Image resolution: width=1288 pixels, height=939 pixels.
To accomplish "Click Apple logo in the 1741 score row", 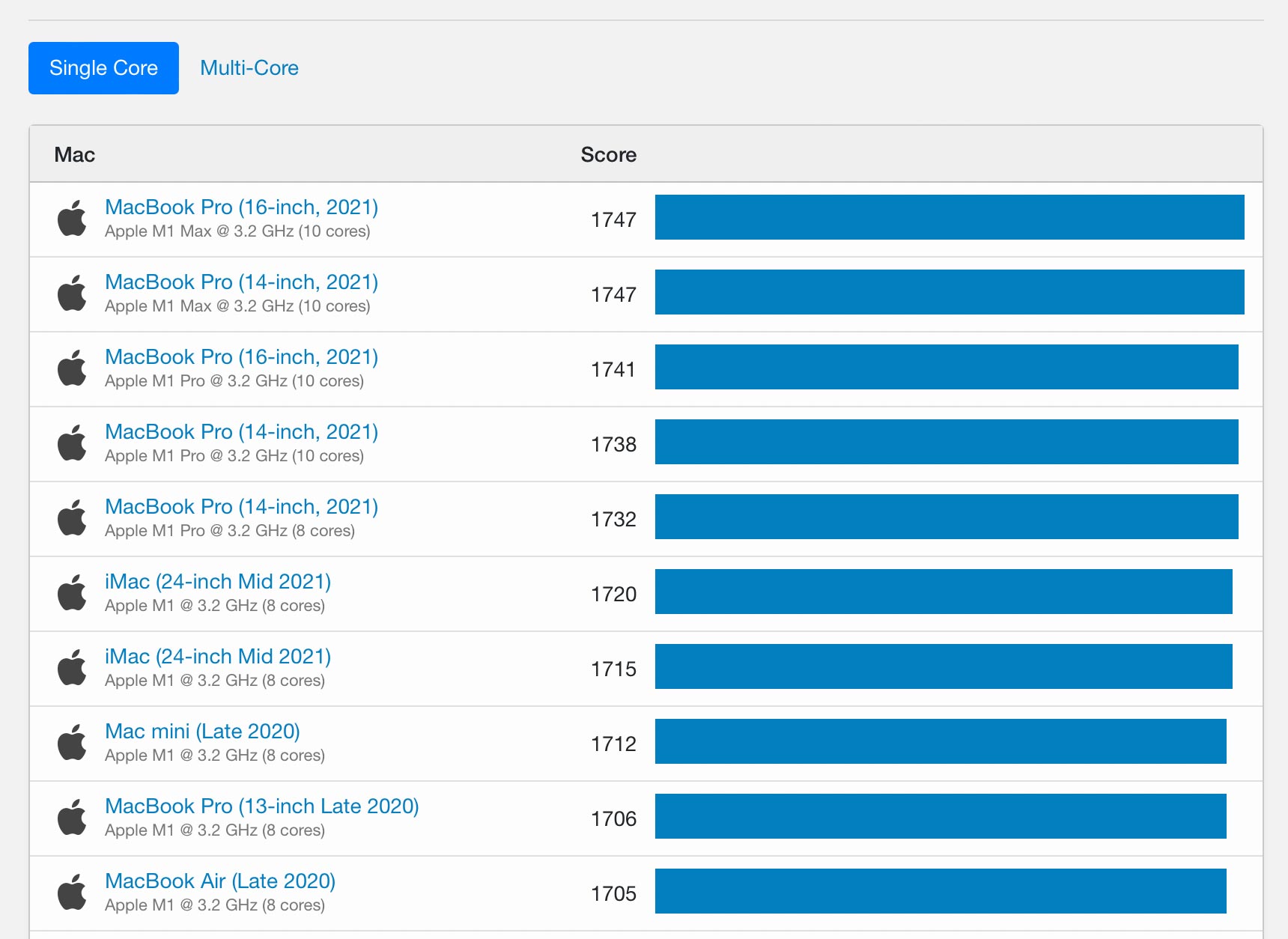I will 72,368.
